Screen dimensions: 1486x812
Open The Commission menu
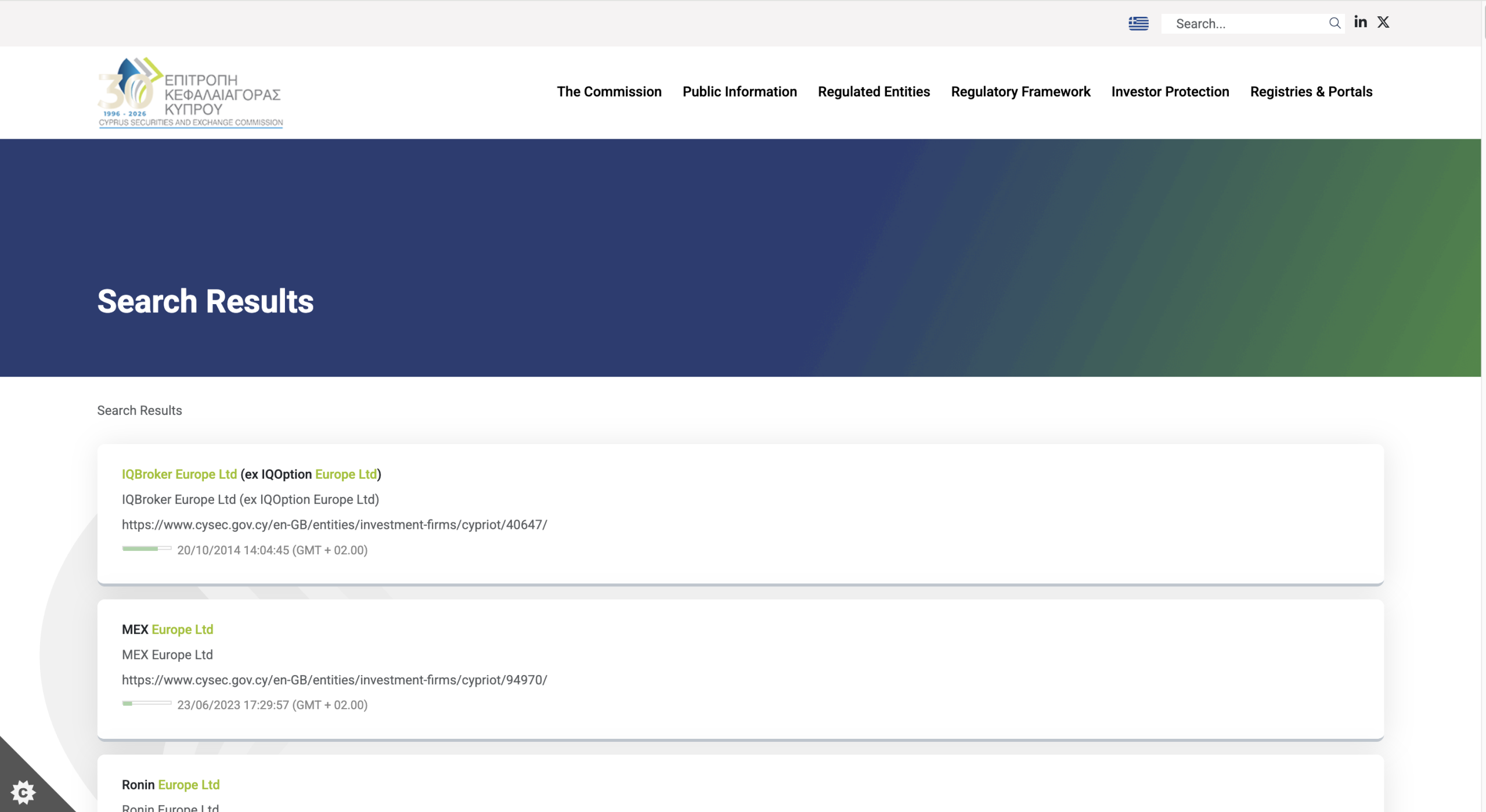609,92
